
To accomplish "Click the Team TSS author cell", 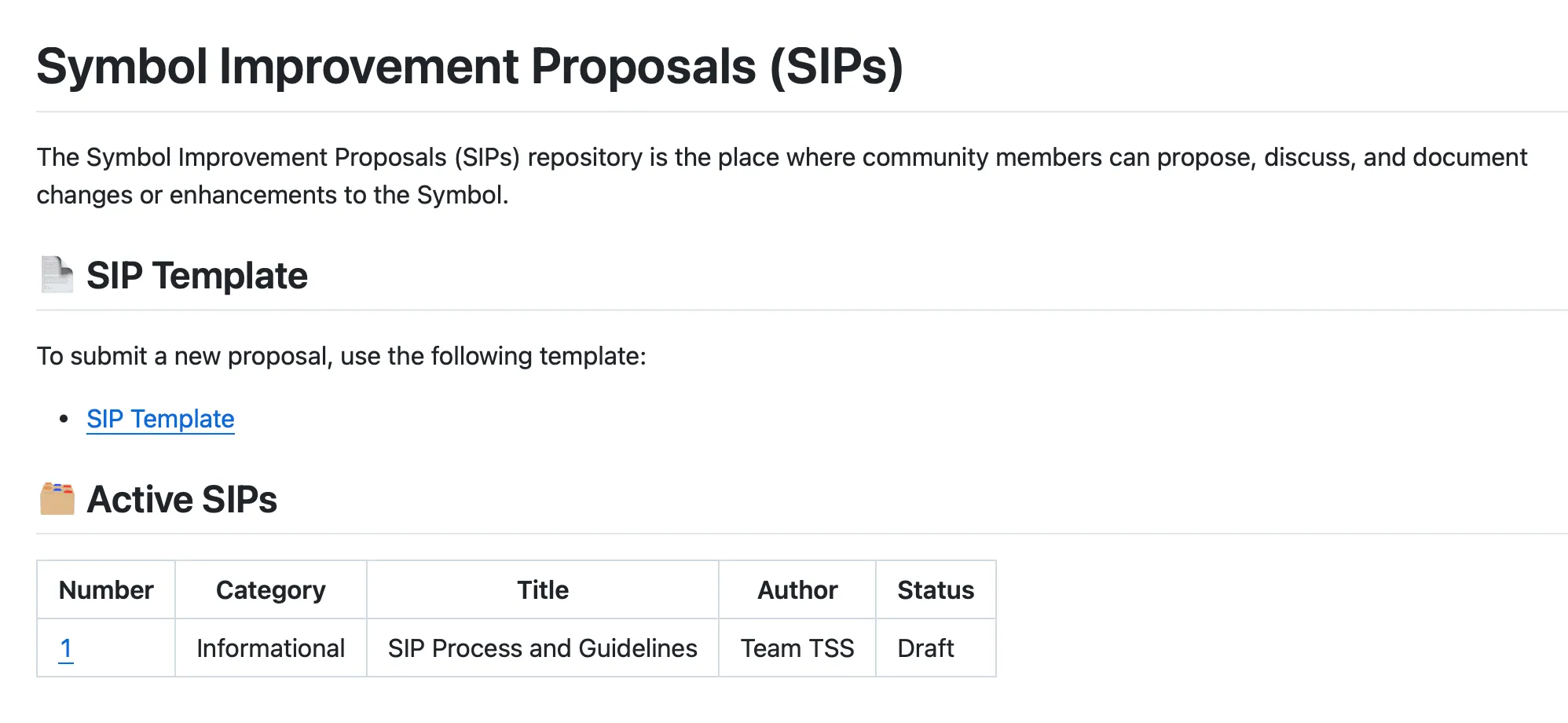I will coord(796,648).
